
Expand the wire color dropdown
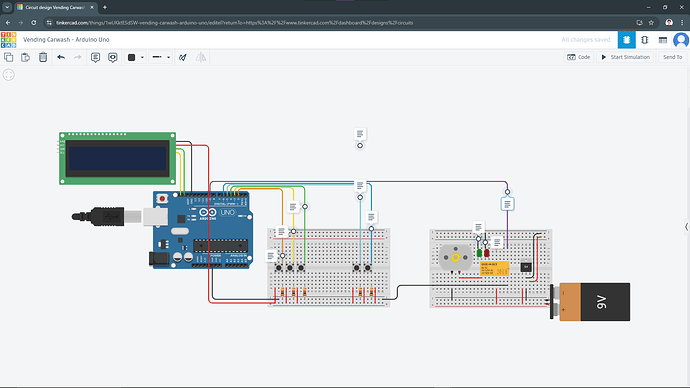(x=142, y=57)
